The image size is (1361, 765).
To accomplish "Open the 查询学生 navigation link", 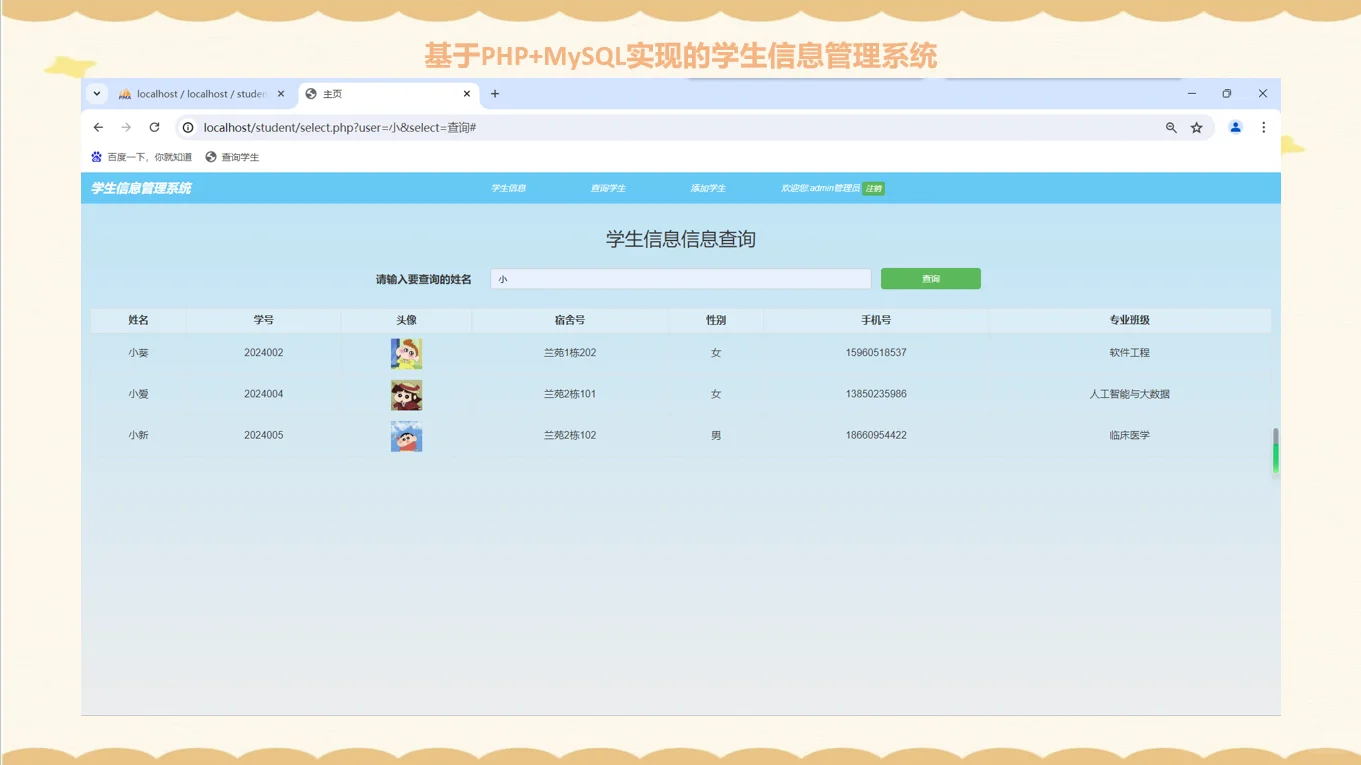I will pyautogui.click(x=608, y=188).
